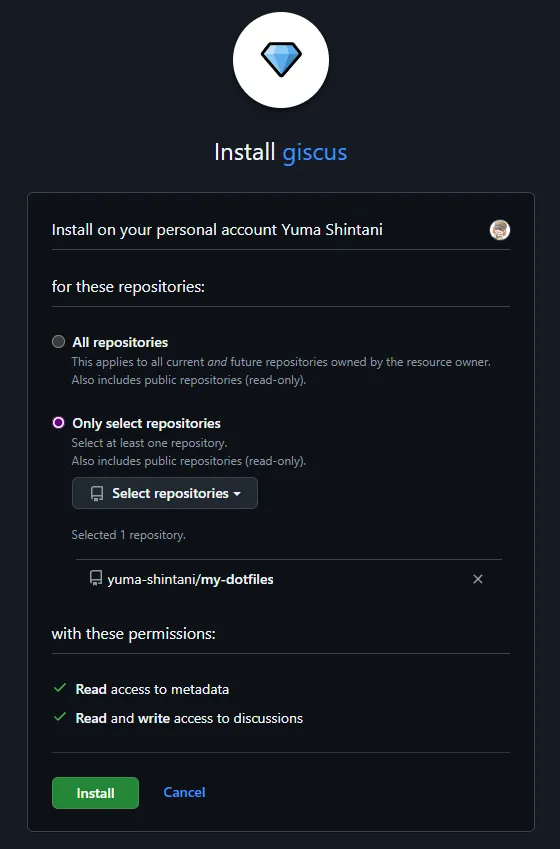
Task: Click the Install on your personal account heading
Action: tap(217, 230)
